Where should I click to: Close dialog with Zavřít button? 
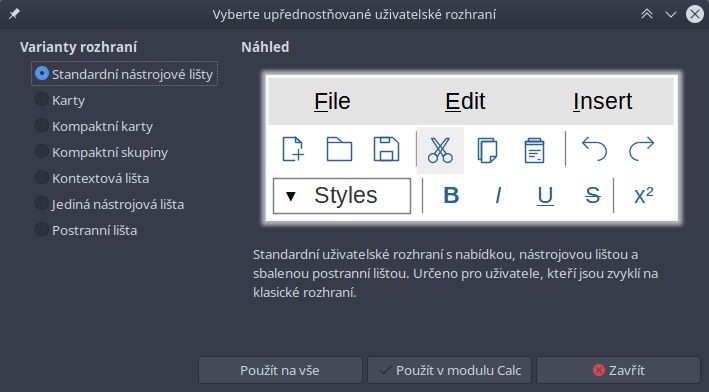(619, 370)
